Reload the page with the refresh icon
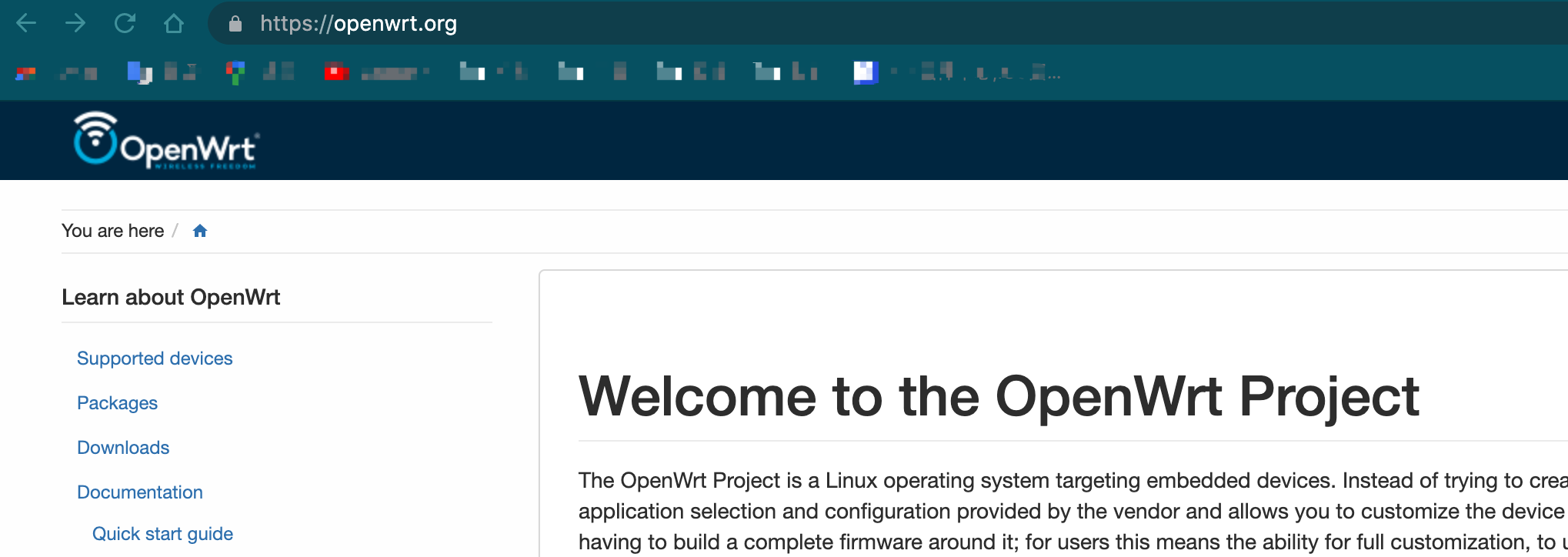The width and height of the screenshot is (1568, 557). pyautogui.click(x=125, y=23)
